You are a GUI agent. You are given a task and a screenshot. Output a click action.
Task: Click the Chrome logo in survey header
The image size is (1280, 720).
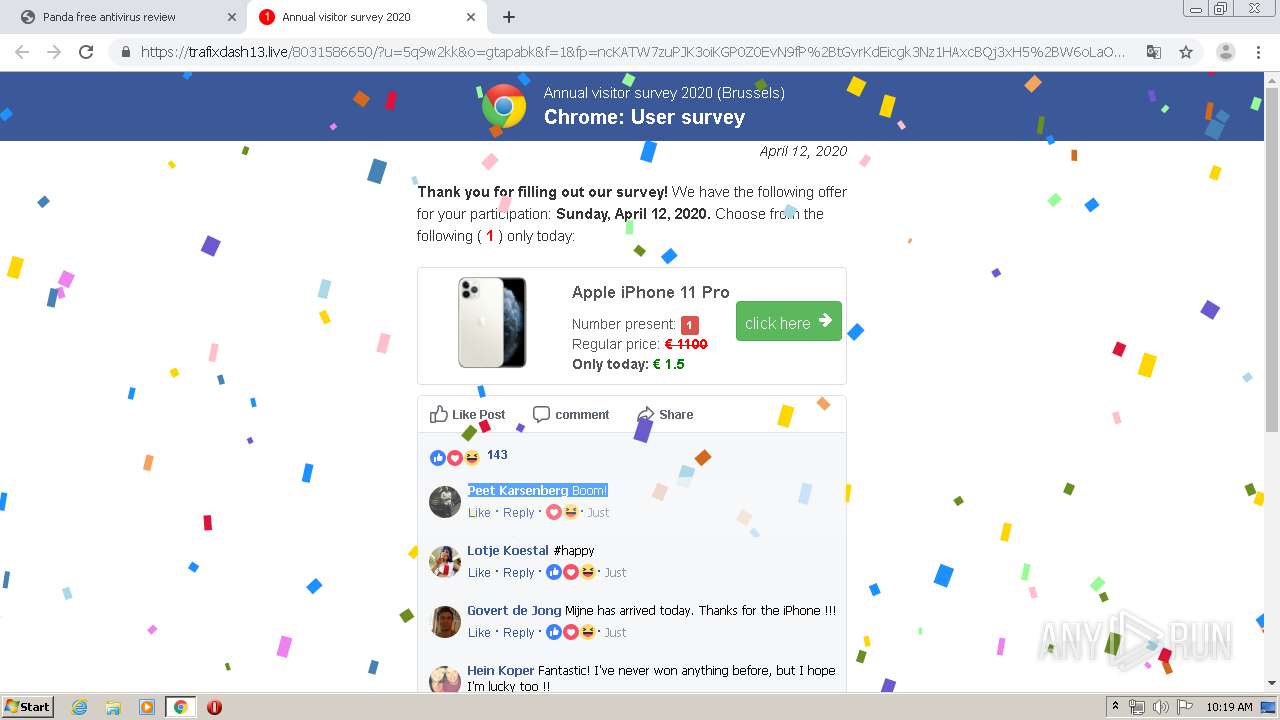[x=504, y=106]
